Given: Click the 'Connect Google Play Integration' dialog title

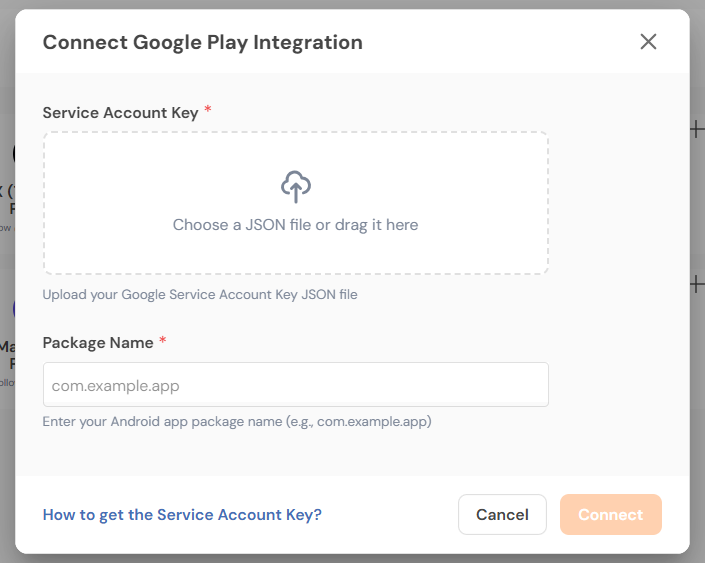Looking at the screenshot, I should pyautogui.click(x=202, y=42).
